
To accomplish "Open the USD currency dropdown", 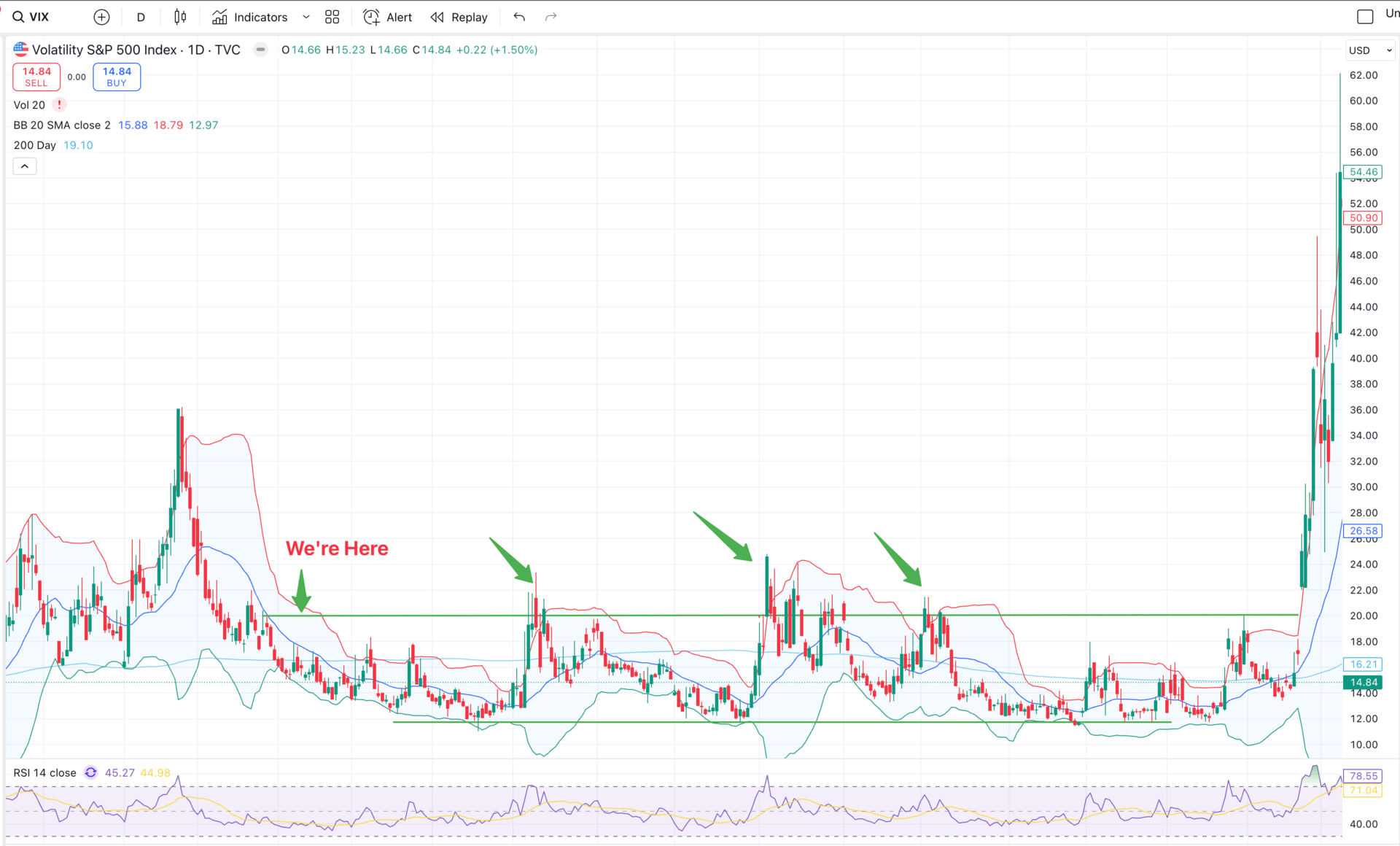I will click(1371, 50).
